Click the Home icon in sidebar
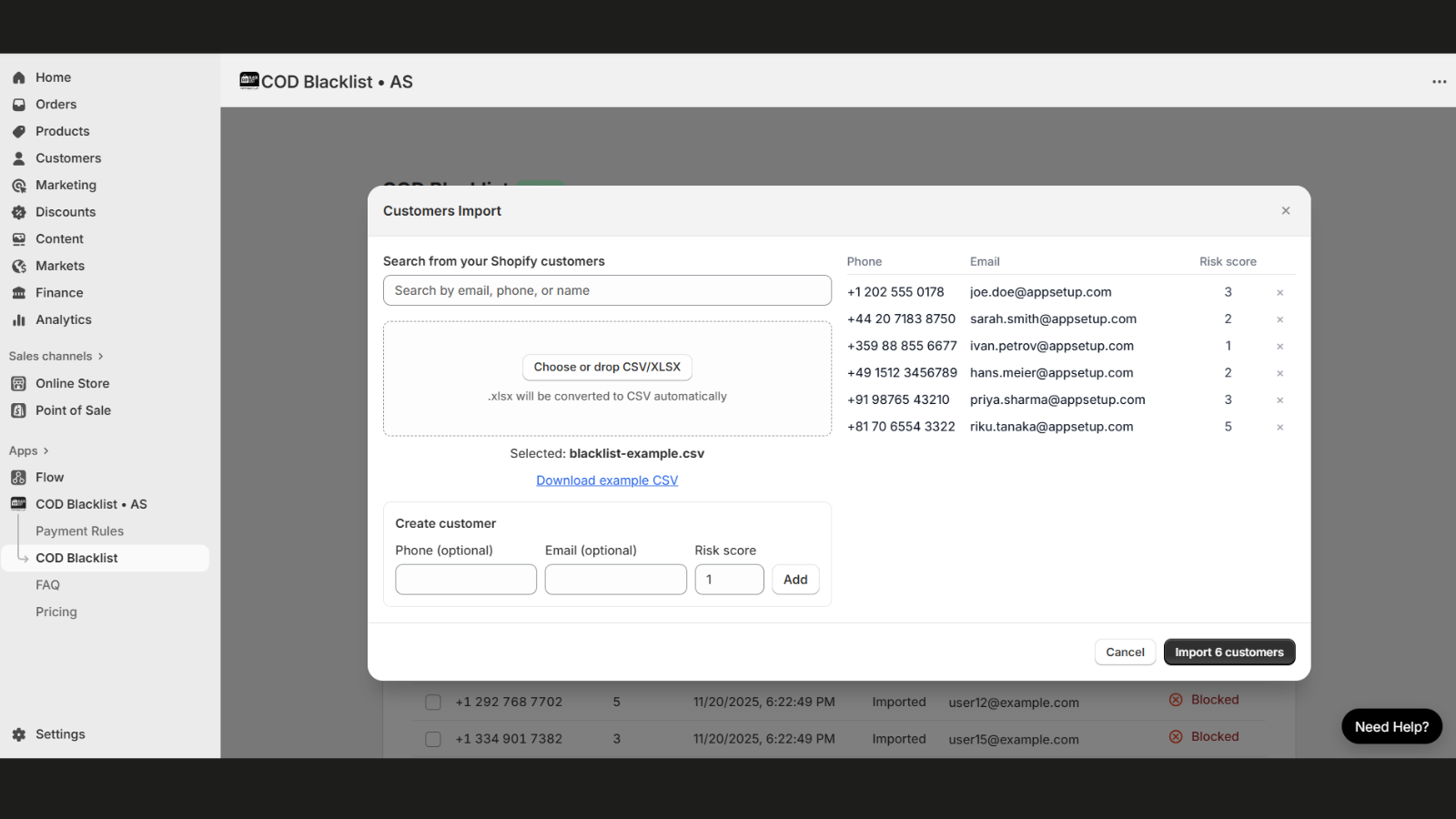This screenshot has height=819, width=1456. coord(19,78)
